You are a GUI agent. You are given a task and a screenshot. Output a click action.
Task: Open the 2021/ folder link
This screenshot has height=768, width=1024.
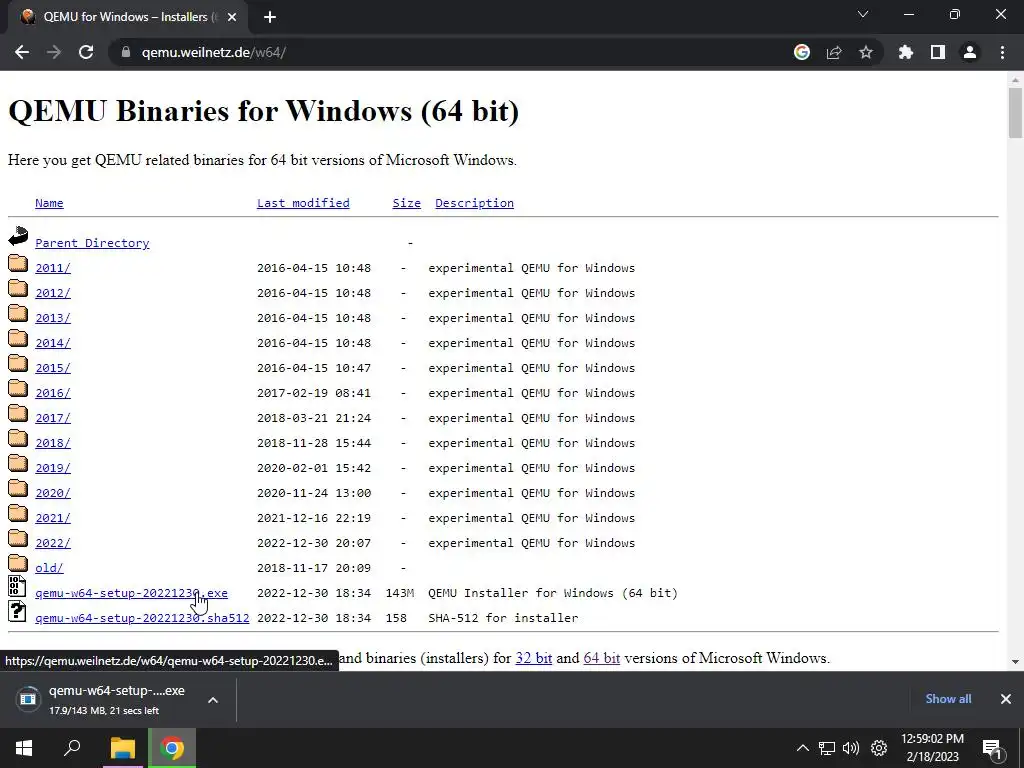[x=53, y=518]
